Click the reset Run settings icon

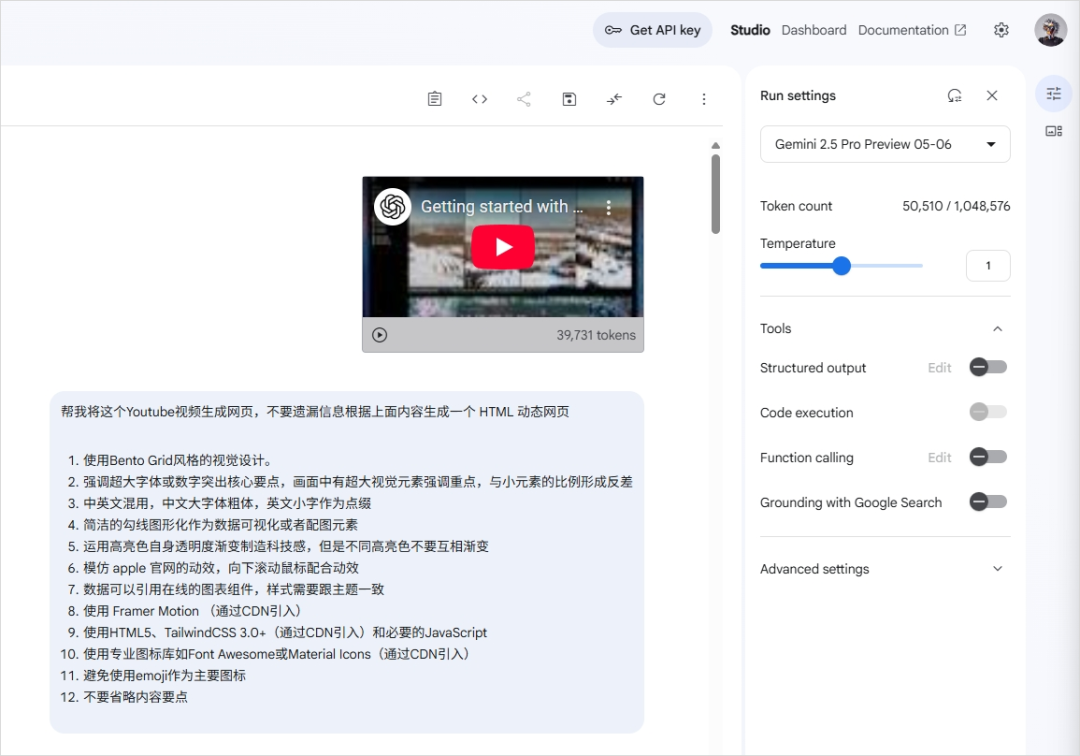click(x=954, y=95)
